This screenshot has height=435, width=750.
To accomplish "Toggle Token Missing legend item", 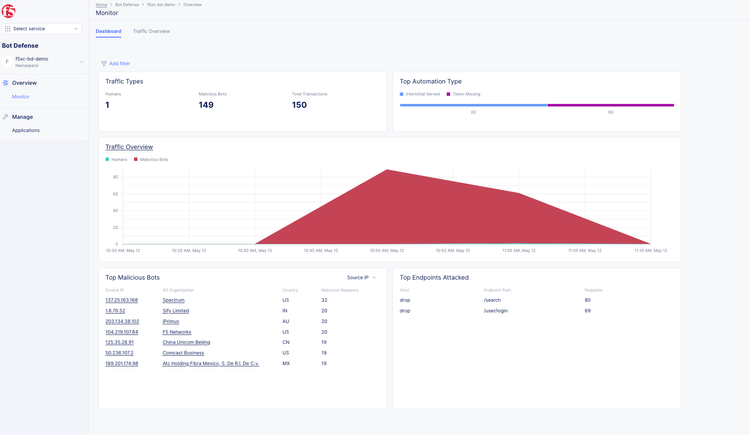I will point(463,94).
